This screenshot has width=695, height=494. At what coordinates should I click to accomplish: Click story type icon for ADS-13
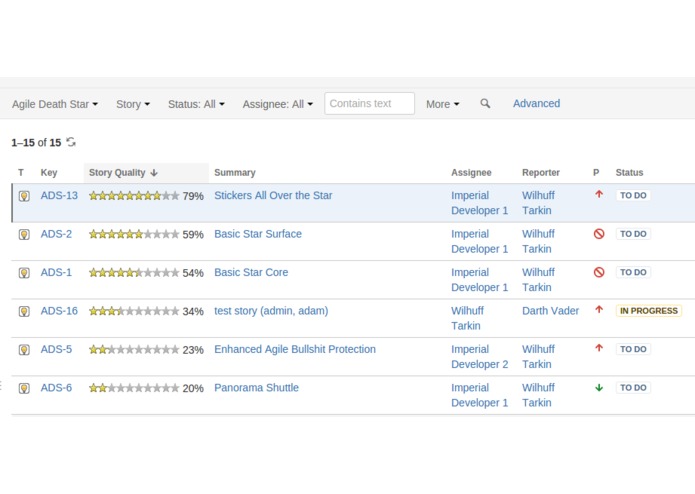(x=24, y=196)
